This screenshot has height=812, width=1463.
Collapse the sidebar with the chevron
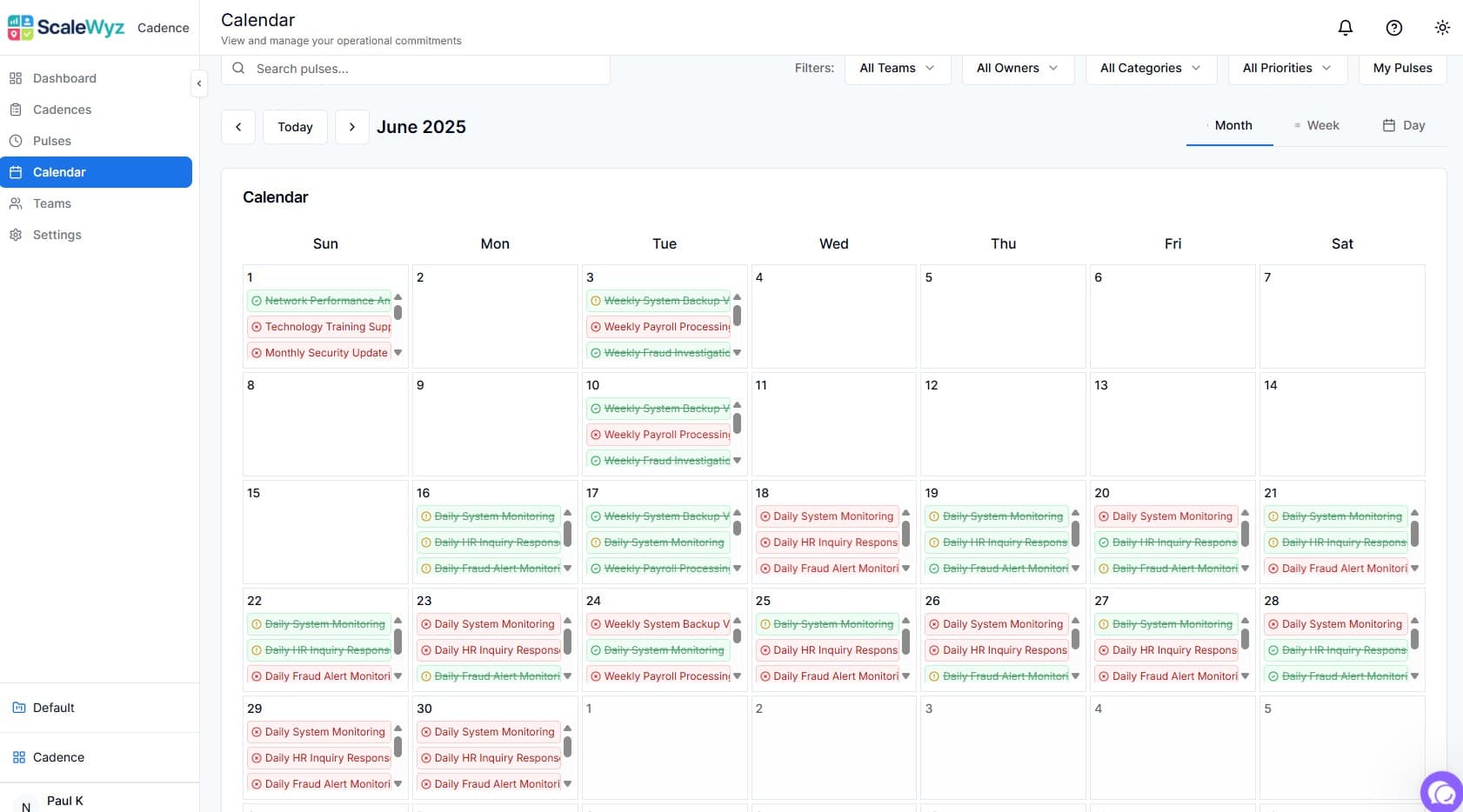[199, 83]
